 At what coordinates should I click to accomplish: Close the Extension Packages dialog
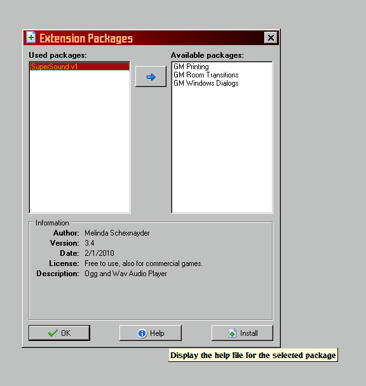271,38
